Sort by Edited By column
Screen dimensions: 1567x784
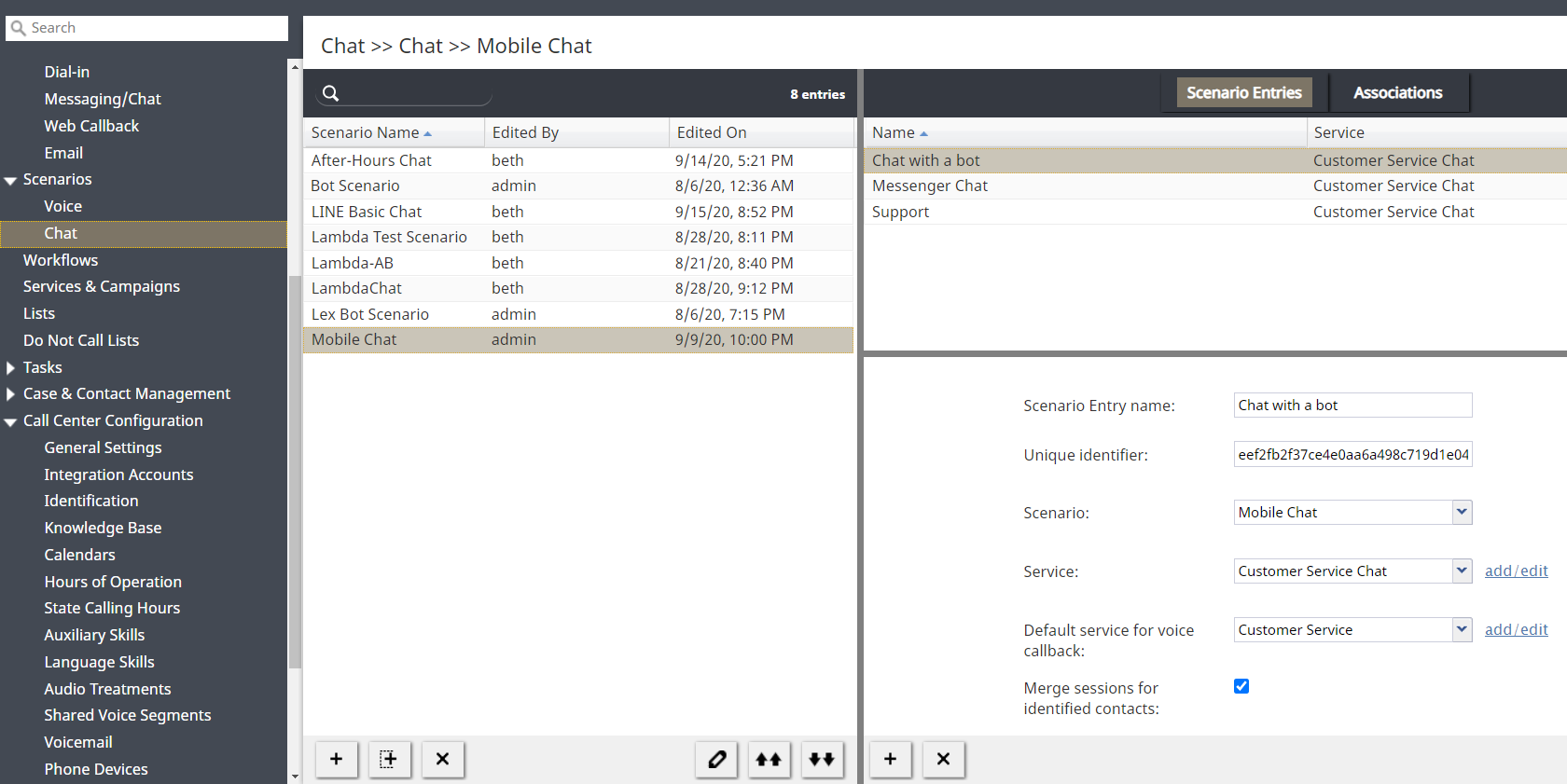(x=576, y=132)
